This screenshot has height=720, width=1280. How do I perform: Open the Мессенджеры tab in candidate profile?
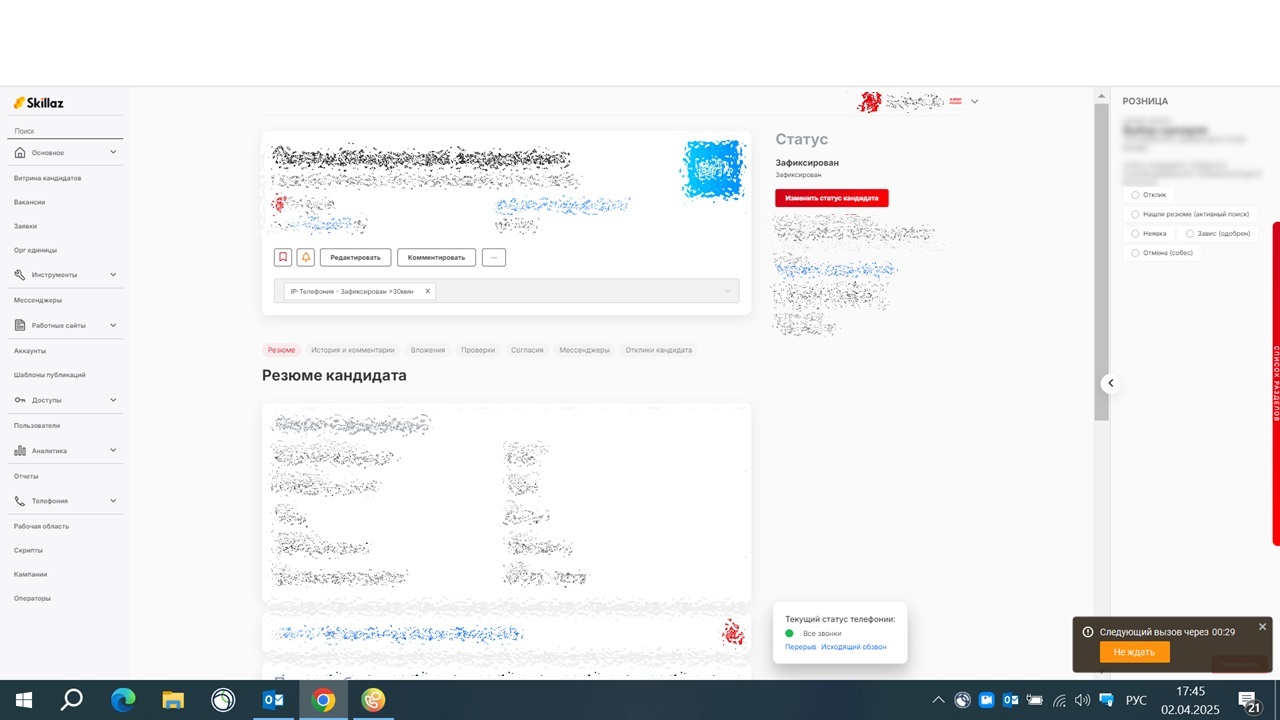tap(584, 350)
